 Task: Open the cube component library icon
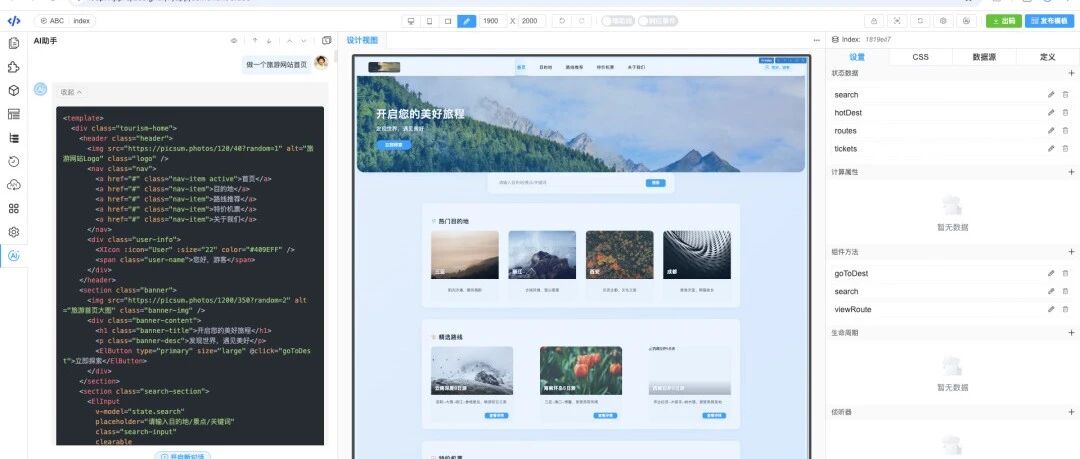click(13, 90)
